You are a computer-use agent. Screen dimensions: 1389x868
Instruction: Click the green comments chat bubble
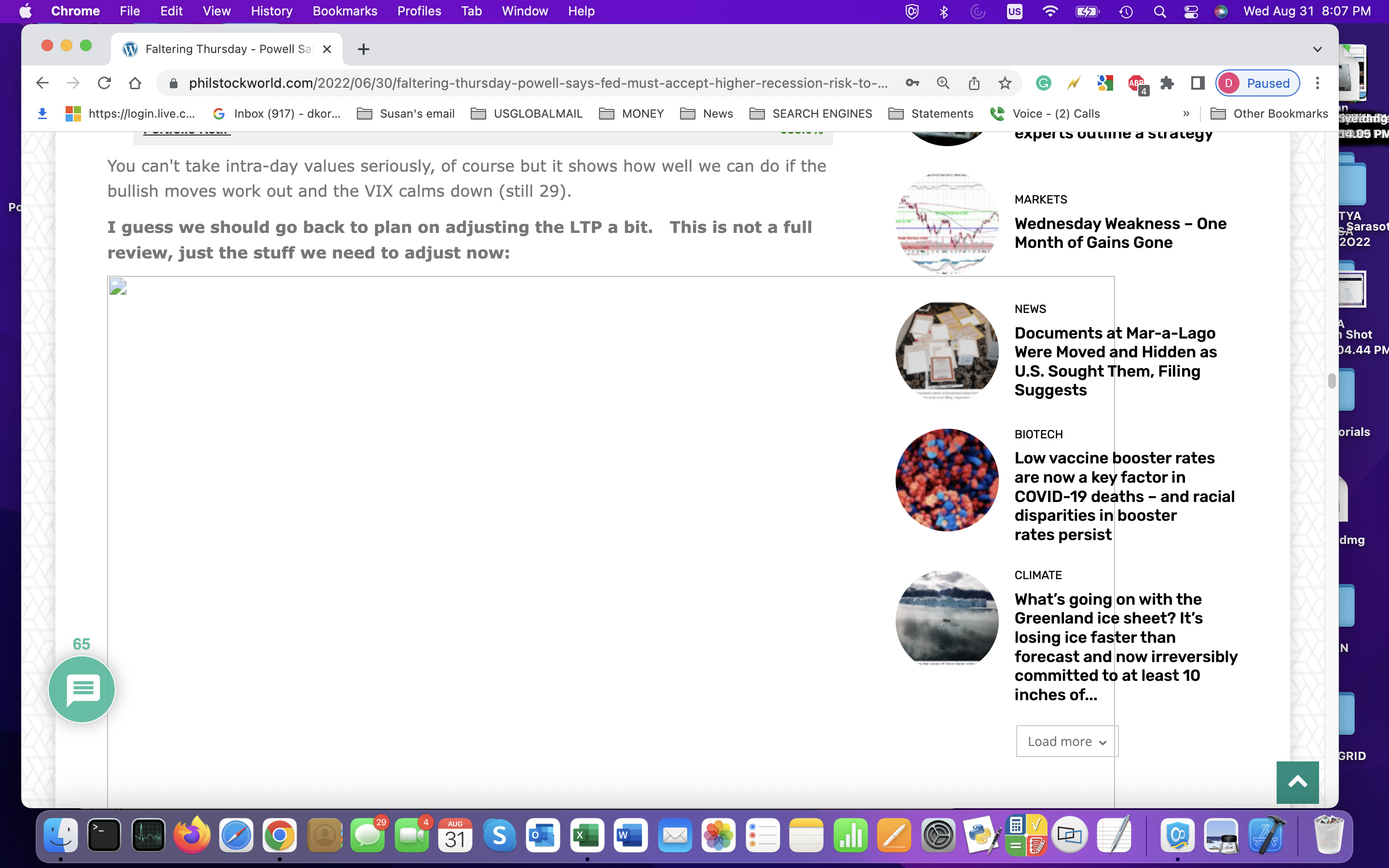pyautogui.click(x=82, y=689)
